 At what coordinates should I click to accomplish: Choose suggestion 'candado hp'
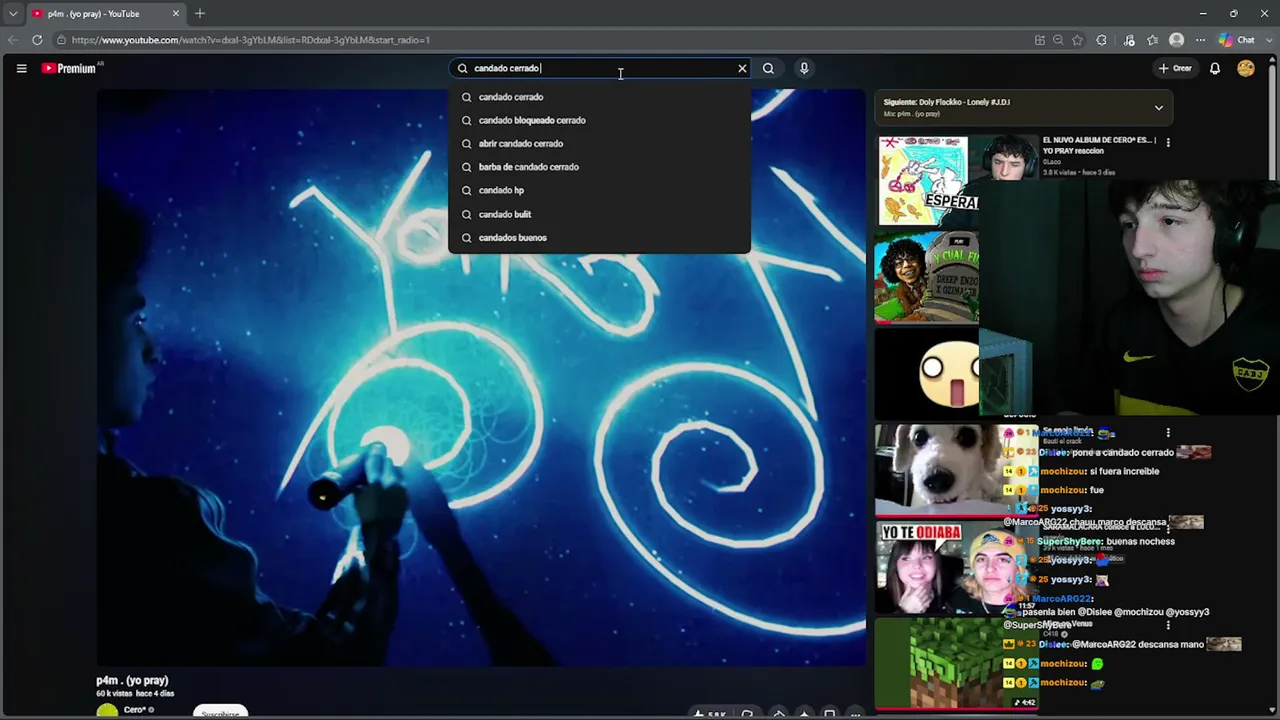click(x=599, y=190)
